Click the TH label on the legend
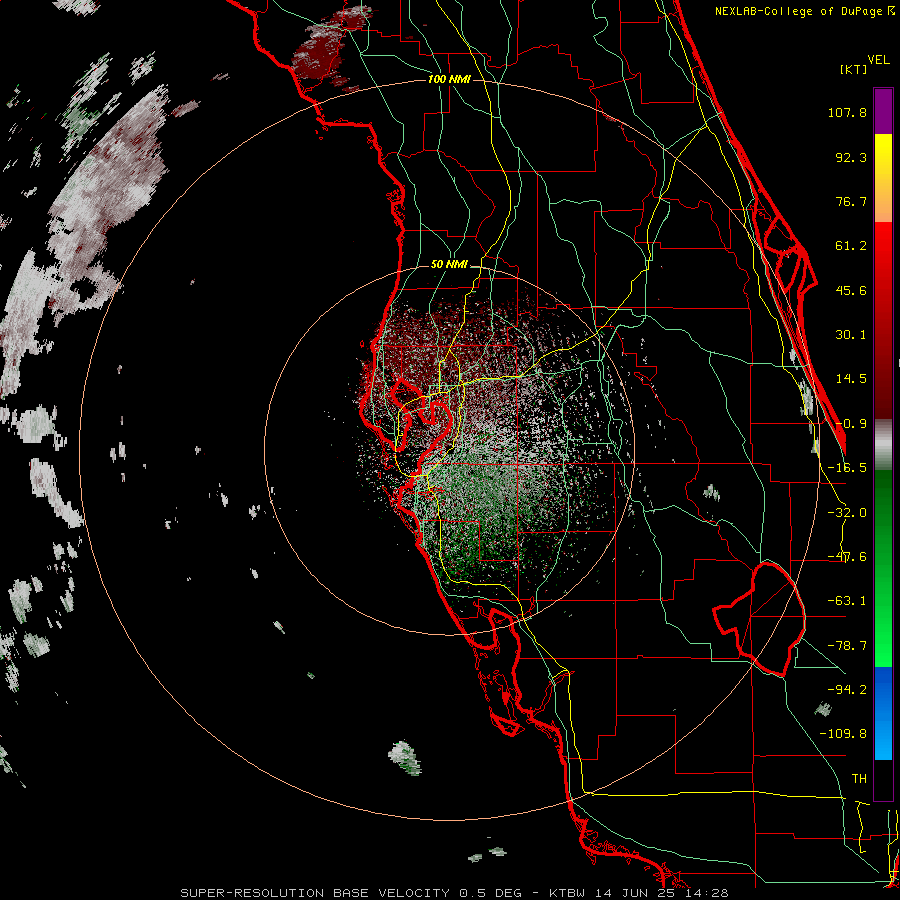This screenshot has width=900, height=900. (x=859, y=779)
